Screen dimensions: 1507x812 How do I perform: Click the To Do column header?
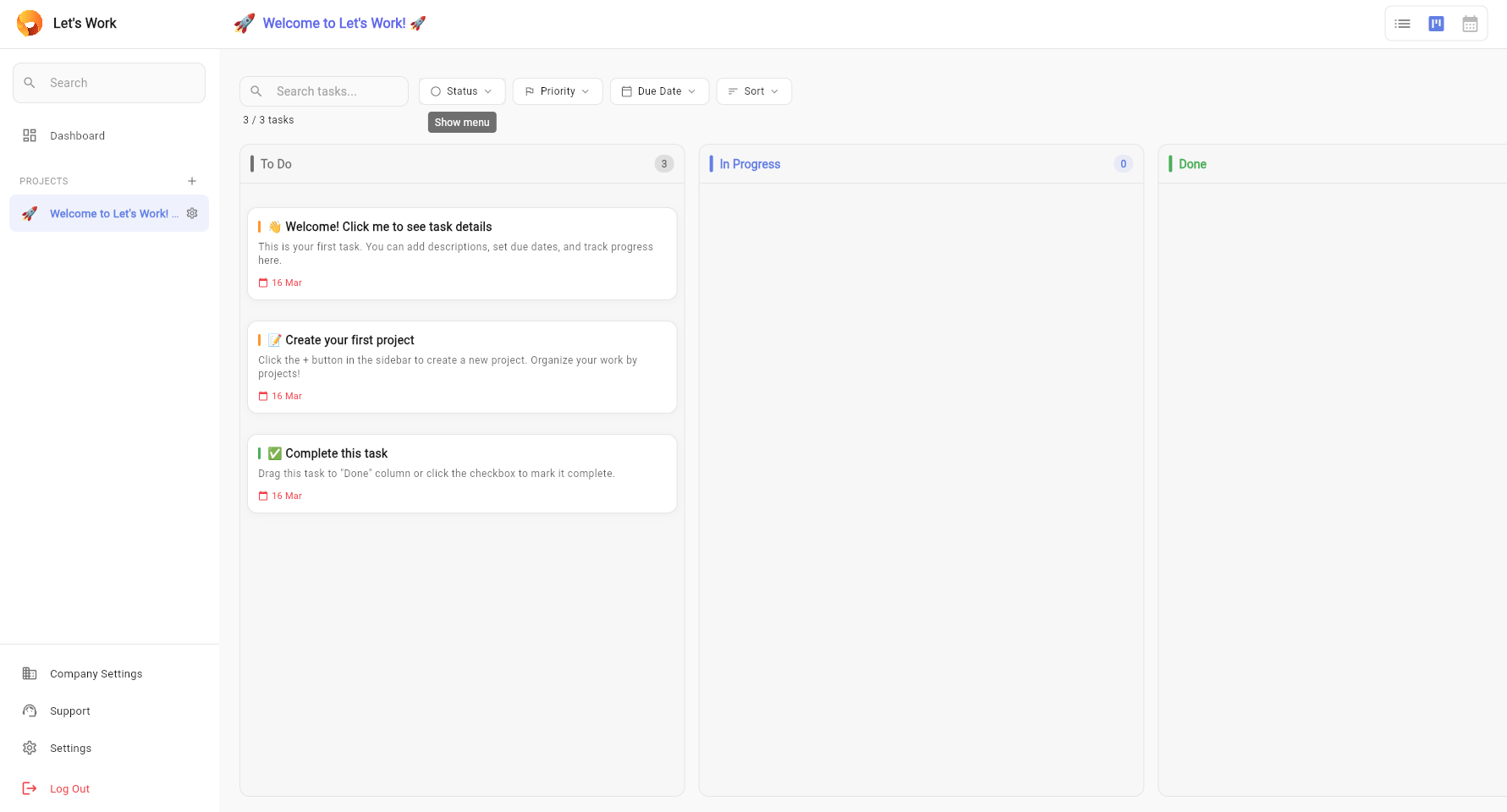[x=462, y=164]
